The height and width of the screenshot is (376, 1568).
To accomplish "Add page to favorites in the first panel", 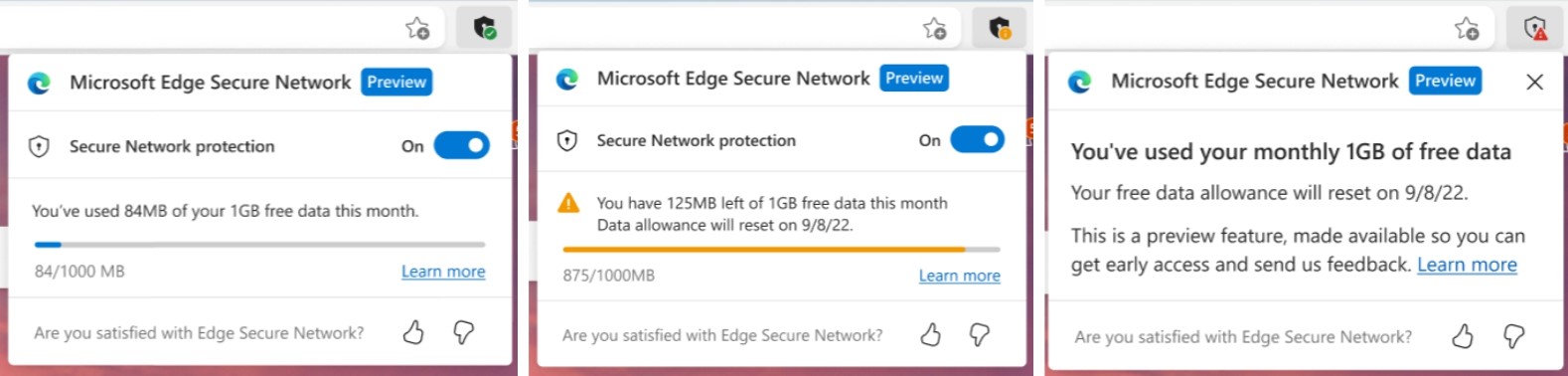I will [x=417, y=28].
